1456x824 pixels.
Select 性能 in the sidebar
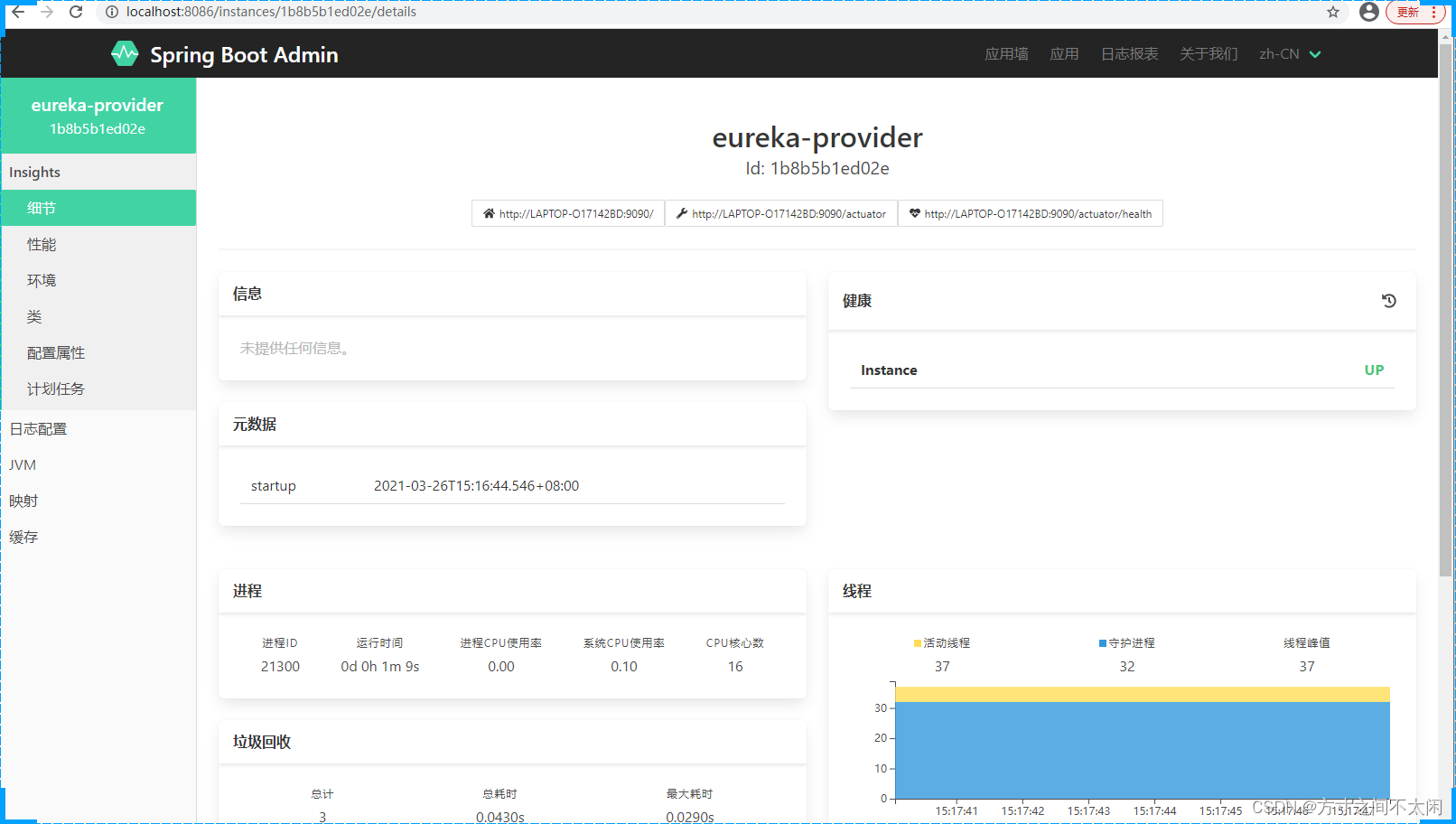click(98, 244)
